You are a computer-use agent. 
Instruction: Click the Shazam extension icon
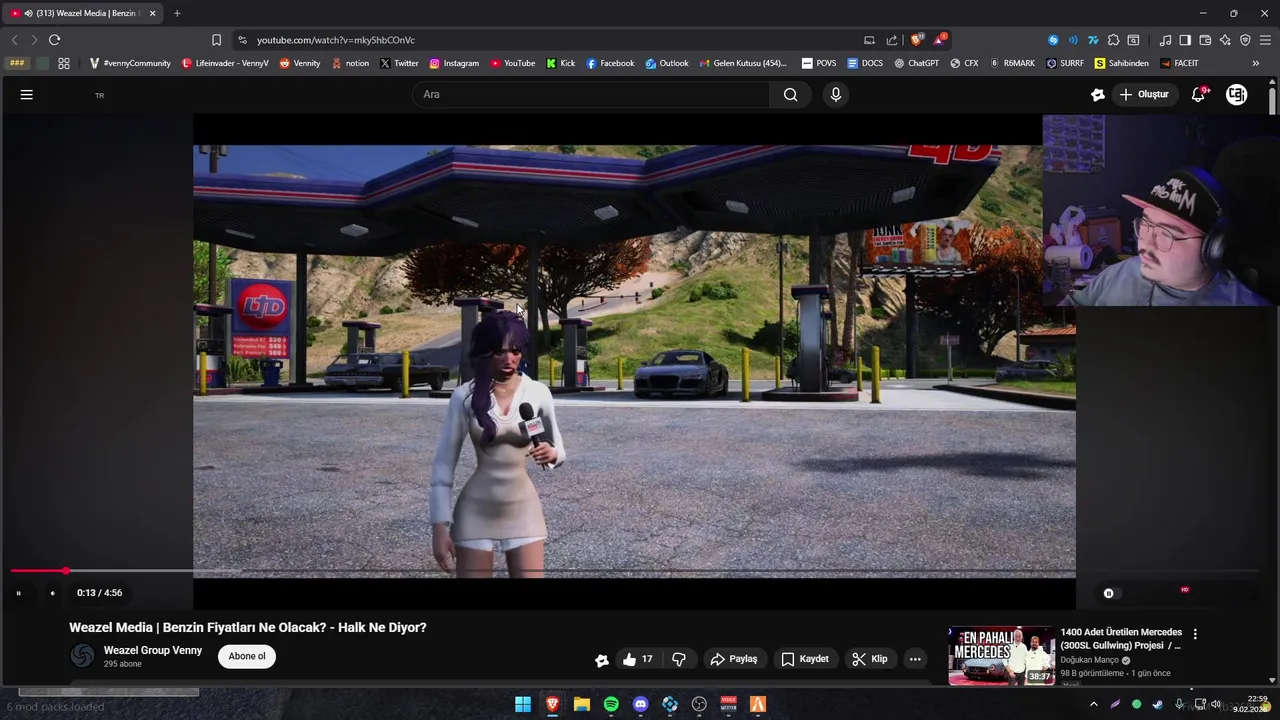coord(1053,40)
